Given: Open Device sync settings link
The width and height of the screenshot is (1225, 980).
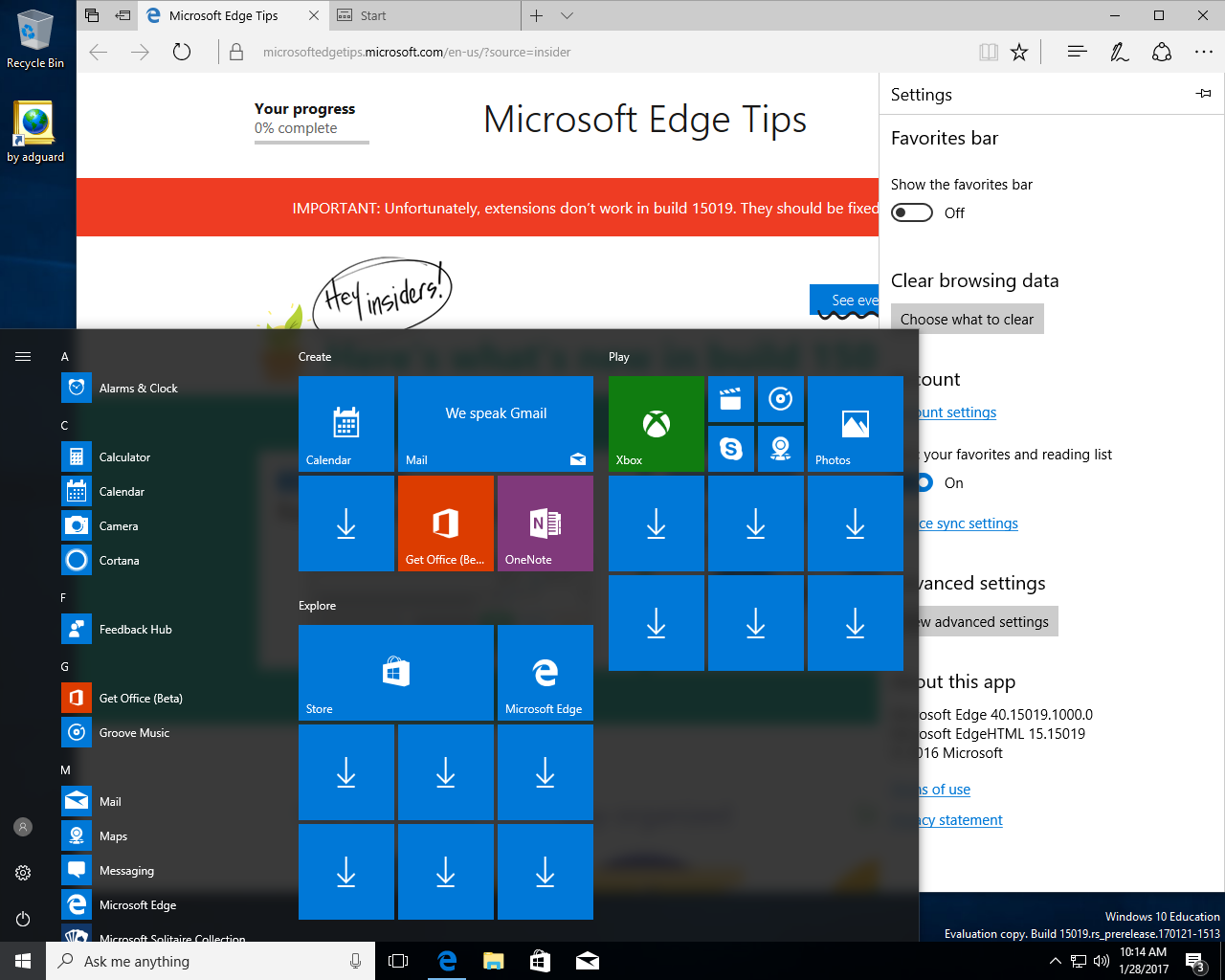Looking at the screenshot, I should (969, 523).
